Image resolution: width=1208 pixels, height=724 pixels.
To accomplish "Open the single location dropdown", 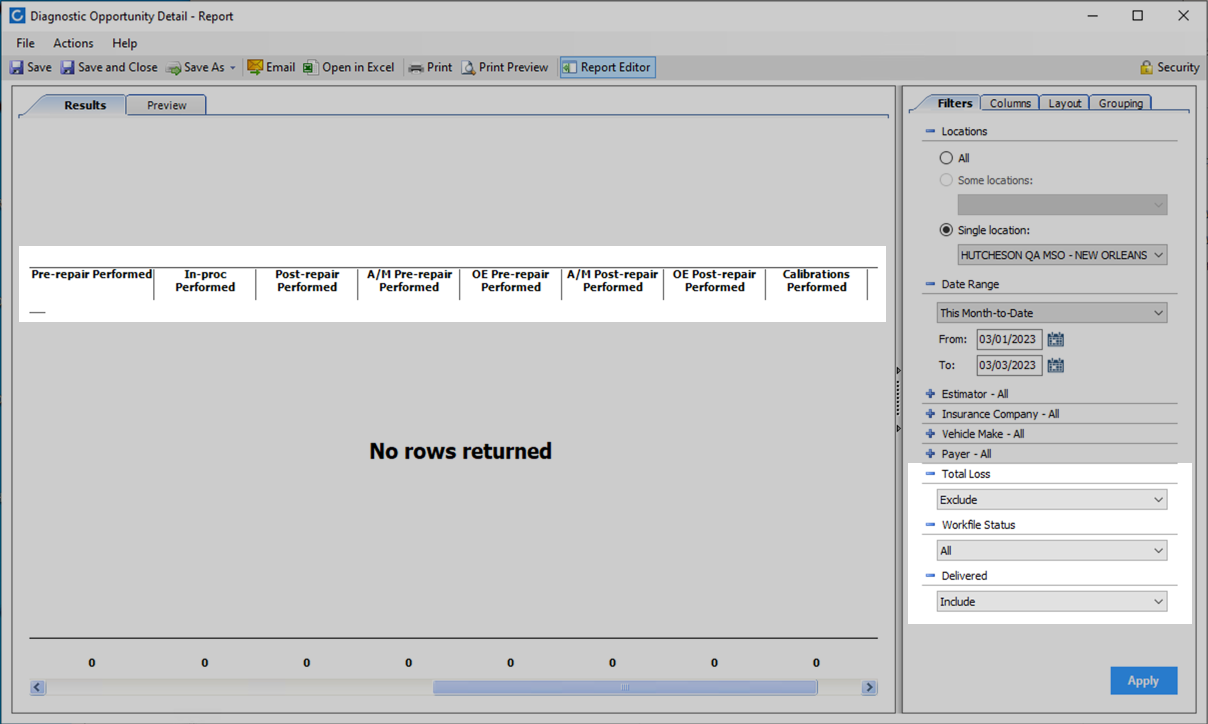I will point(1062,255).
